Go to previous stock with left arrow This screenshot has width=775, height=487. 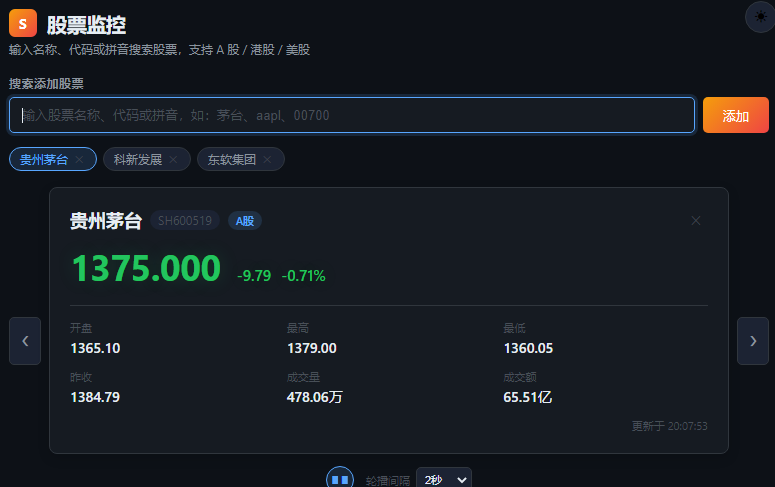pyautogui.click(x=25, y=341)
